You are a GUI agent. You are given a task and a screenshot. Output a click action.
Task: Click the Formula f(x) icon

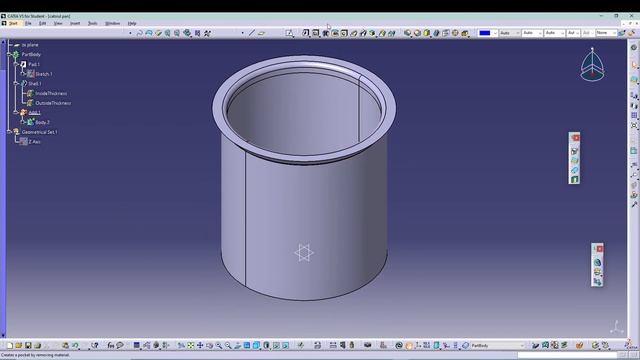tap(111, 346)
